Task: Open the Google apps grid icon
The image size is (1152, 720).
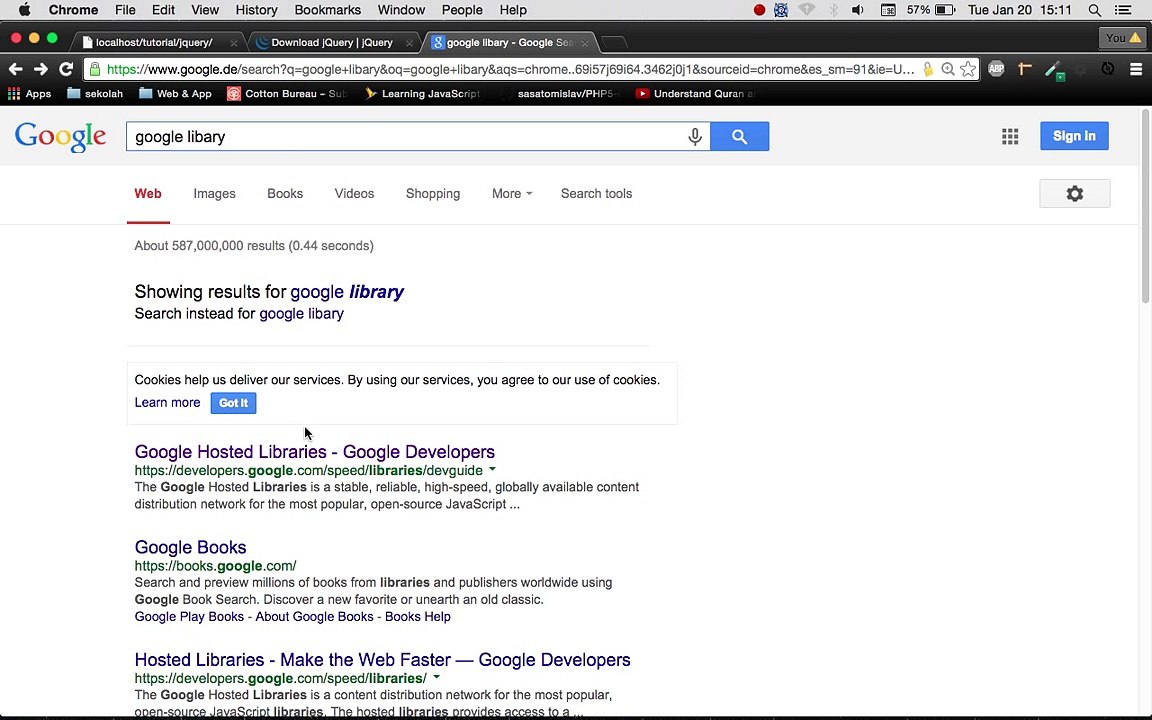Action: pyautogui.click(x=1010, y=137)
